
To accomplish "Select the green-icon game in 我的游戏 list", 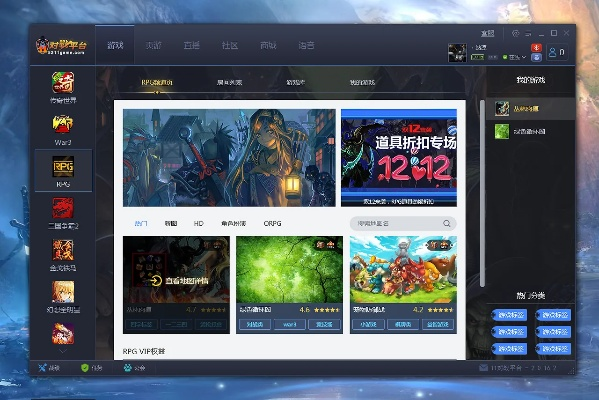I will 530,131.
